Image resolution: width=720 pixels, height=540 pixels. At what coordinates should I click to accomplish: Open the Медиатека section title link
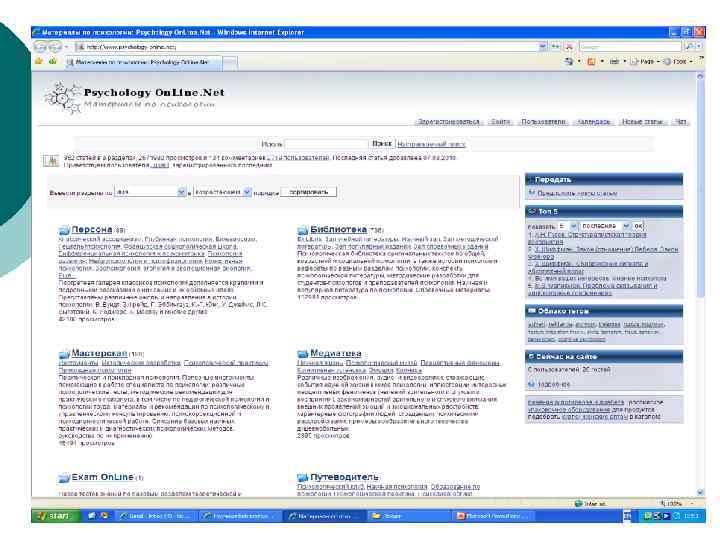336,353
